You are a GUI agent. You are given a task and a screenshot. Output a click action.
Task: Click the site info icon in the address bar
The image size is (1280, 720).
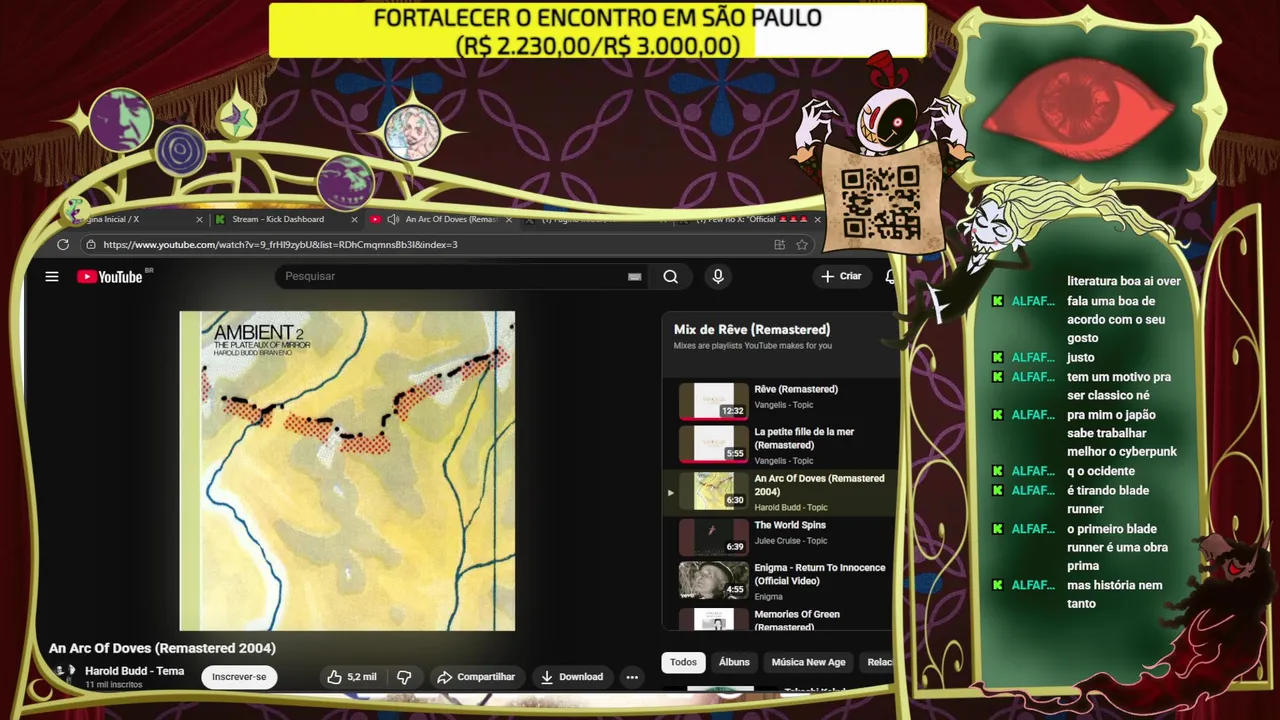click(x=90, y=244)
